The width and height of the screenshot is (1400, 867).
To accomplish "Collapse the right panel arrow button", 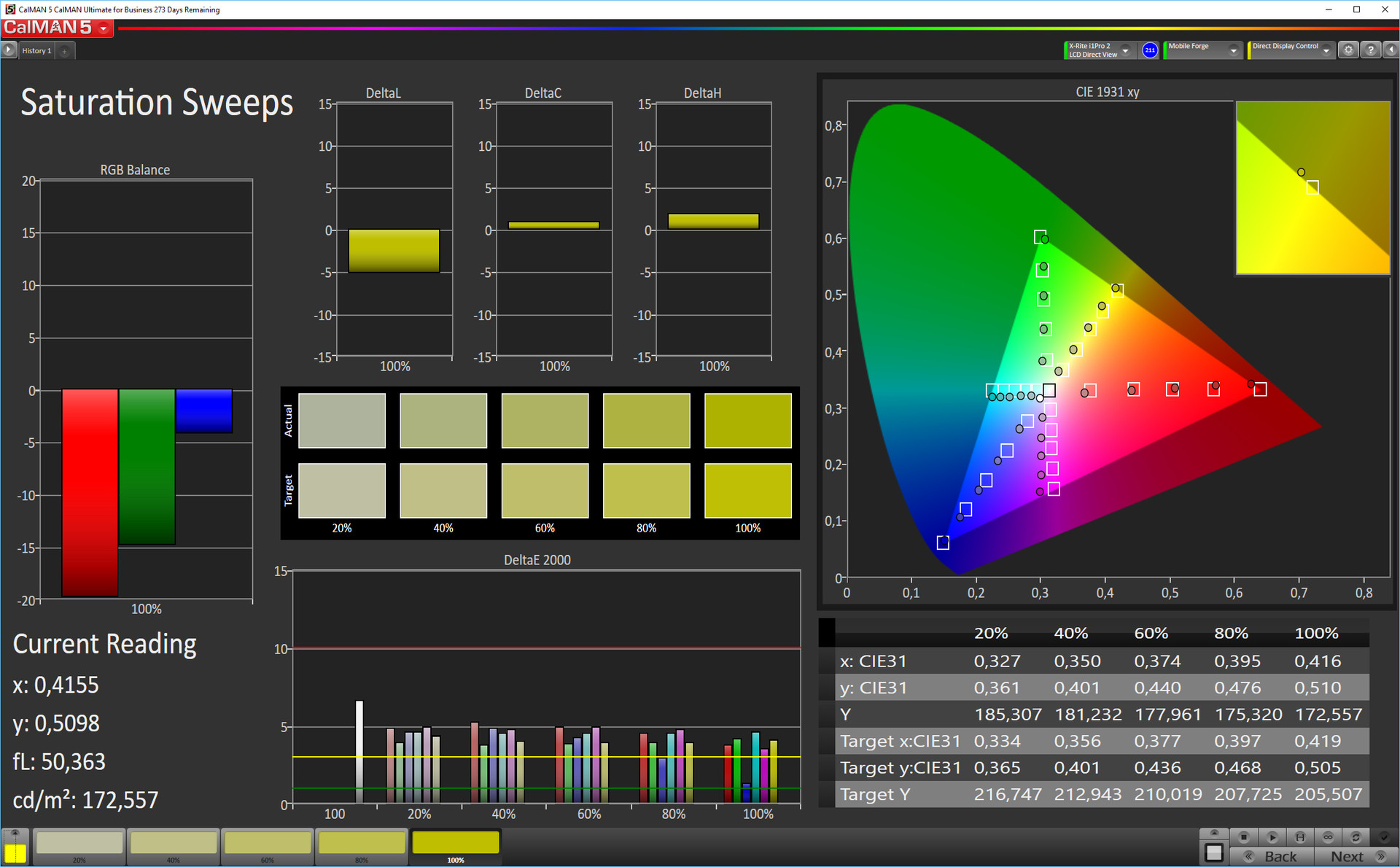I will coord(1391,50).
